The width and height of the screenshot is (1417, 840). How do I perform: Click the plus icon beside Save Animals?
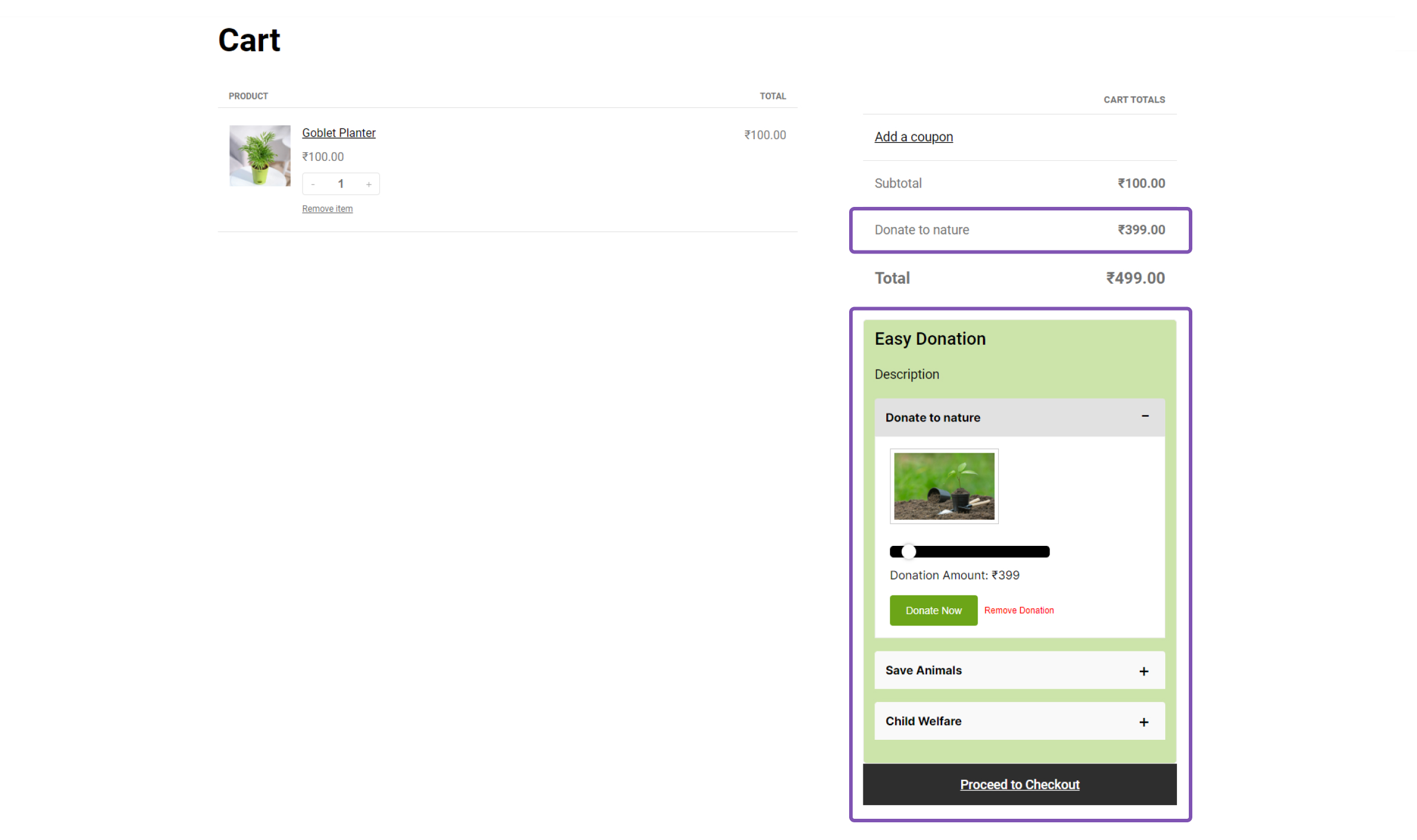pyautogui.click(x=1144, y=670)
